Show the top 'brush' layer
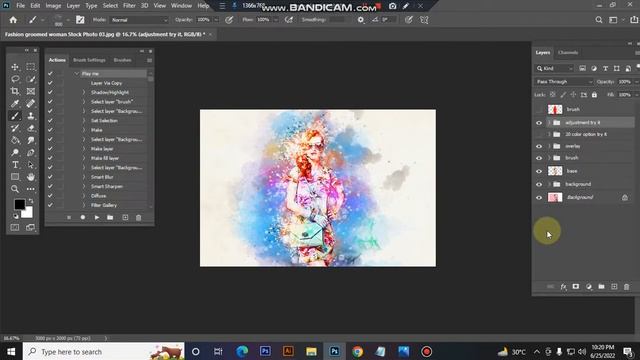The height and width of the screenshot is (360, 640). [x=539, y=109]
